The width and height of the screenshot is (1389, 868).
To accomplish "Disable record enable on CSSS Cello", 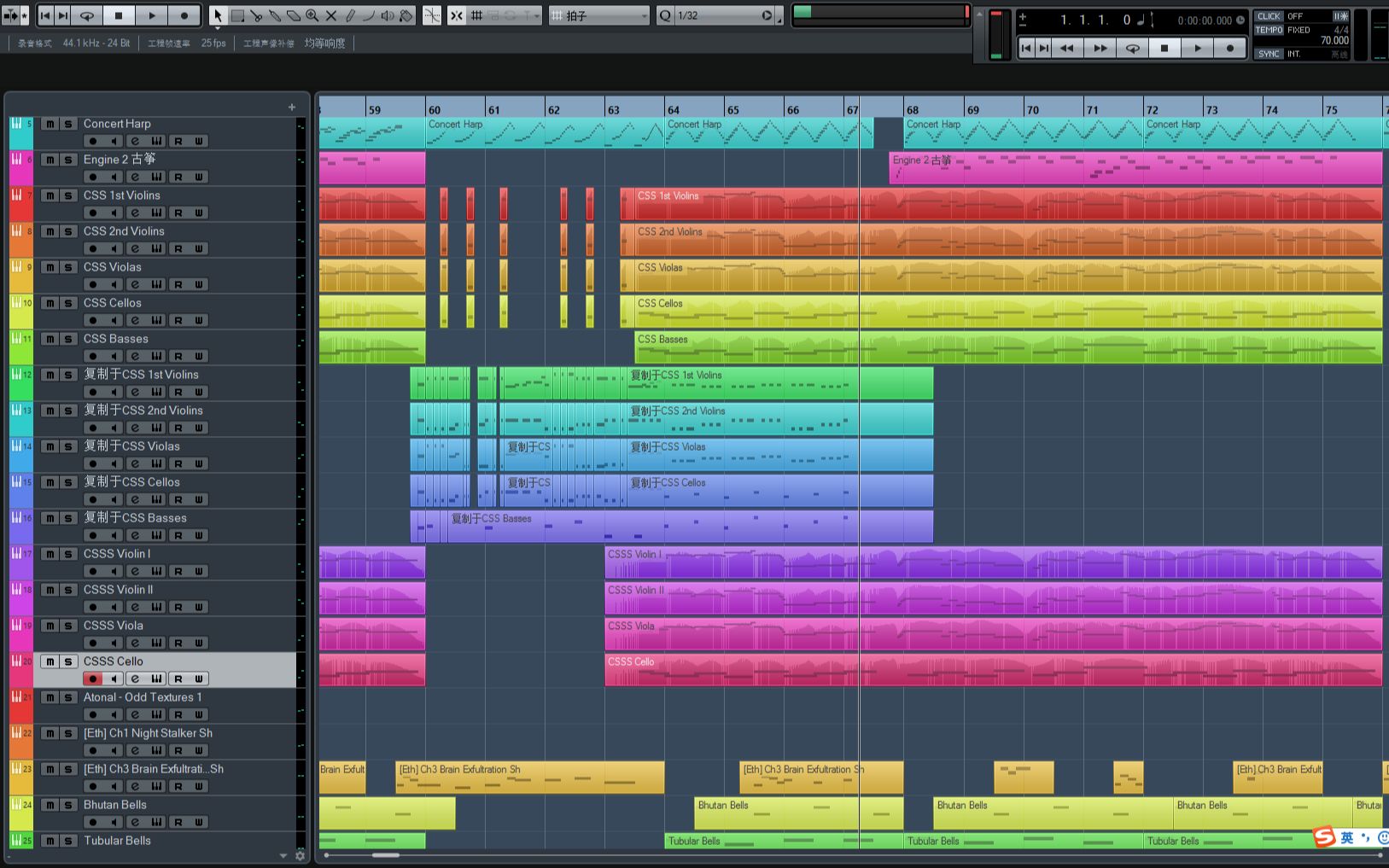I will coord(93,679).
